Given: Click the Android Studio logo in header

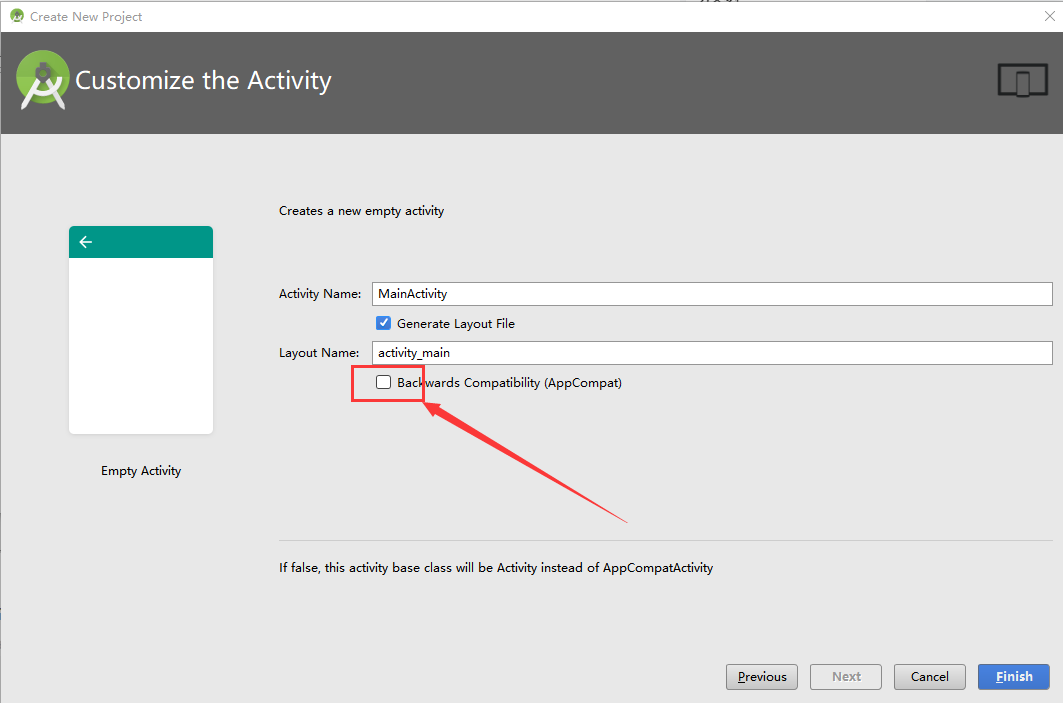Looking at the screenshot, I should tap(42, 80).
